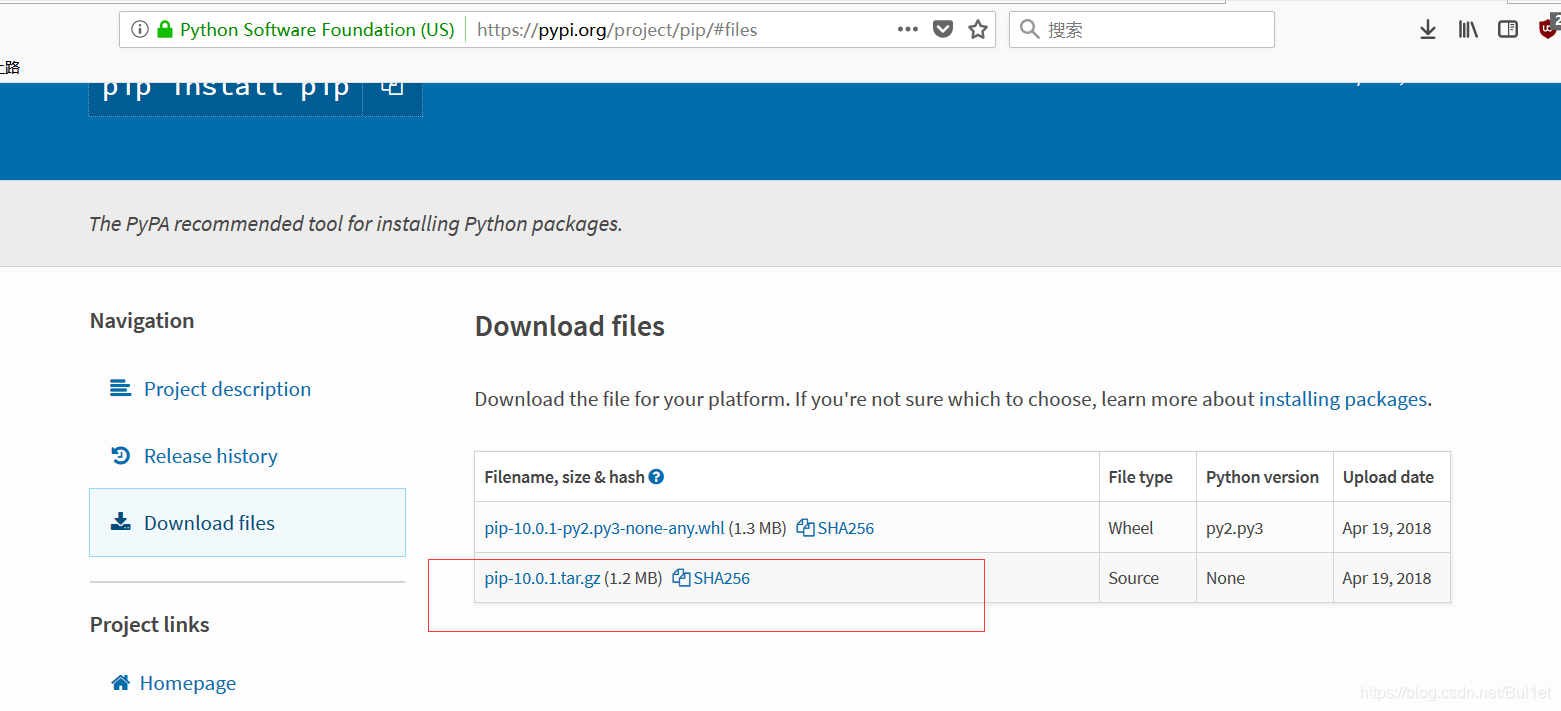Click 'Apr 19, 2018' date in Source row

point(1387,578)
